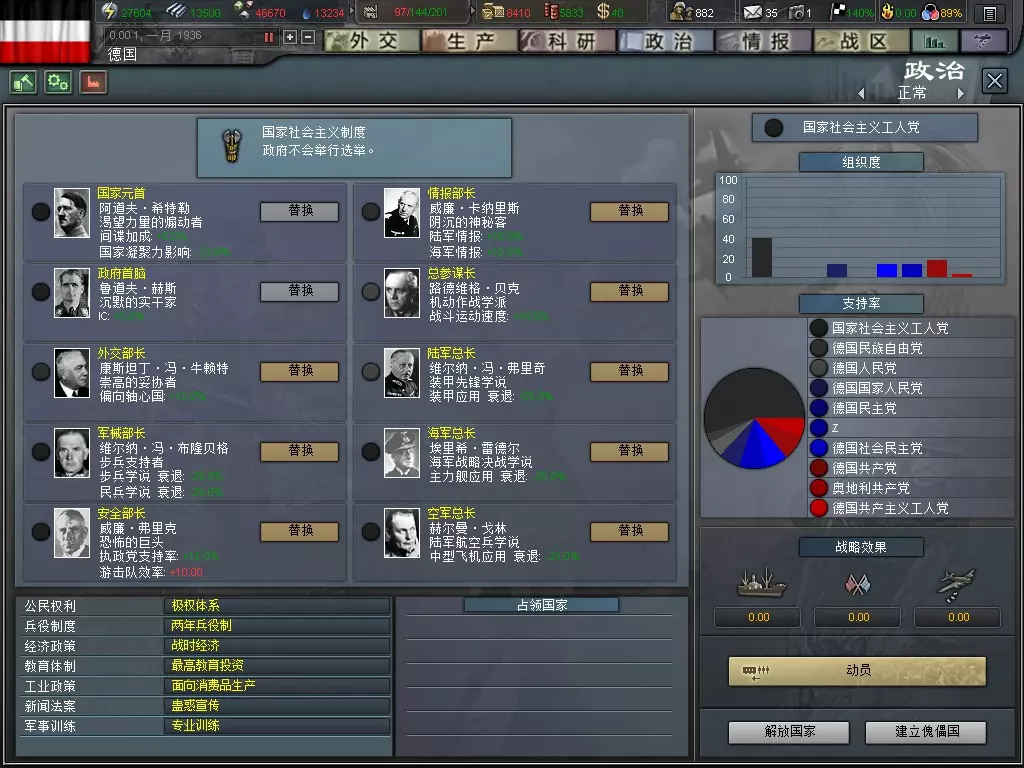The image size is (1024, 768).
Task: Close the 政治 politics panel
Action: point(995,82)
